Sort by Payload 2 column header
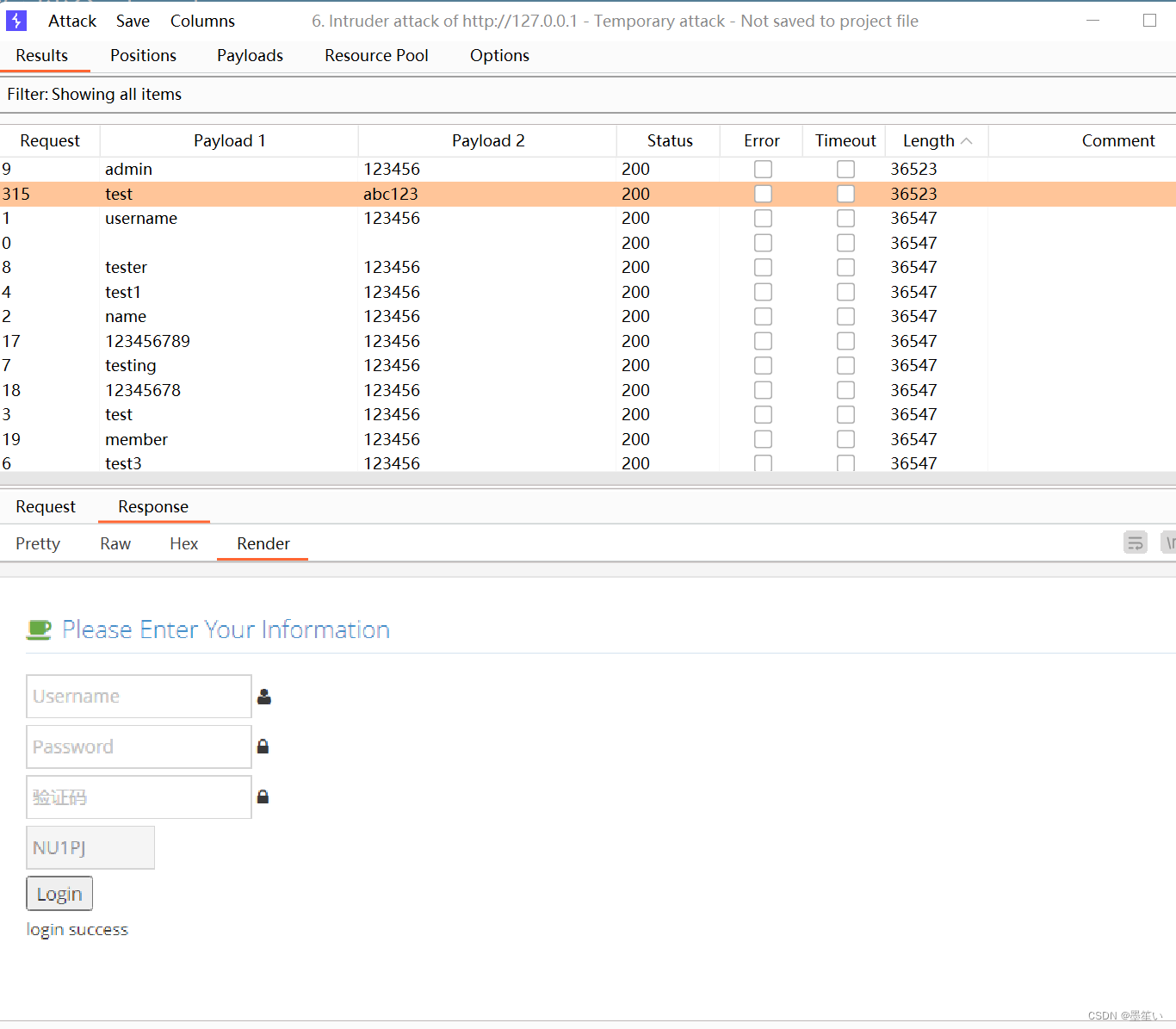The image size is (1176, 1029). click(x=488, y=141)
